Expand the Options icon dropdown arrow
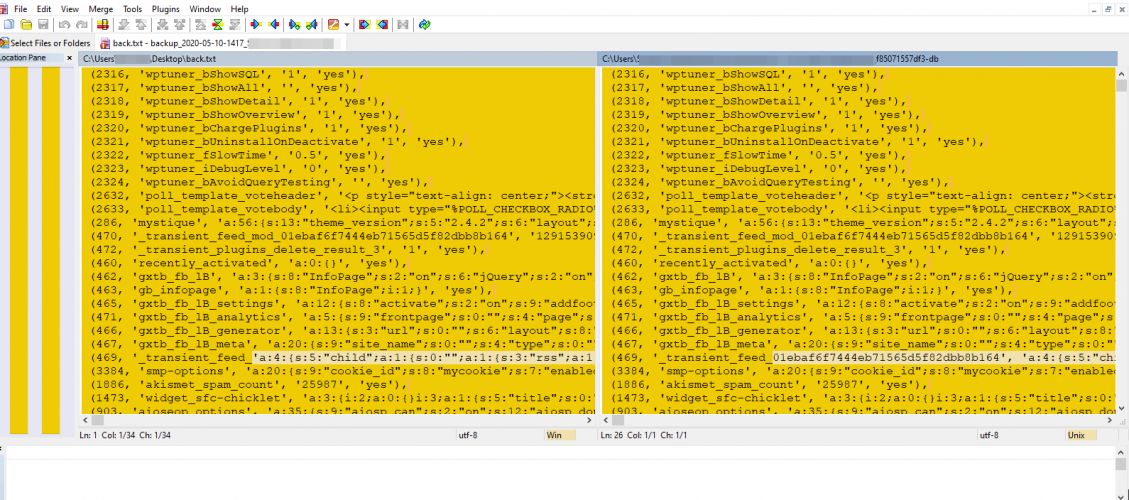The height and width of the screenshot is (500, 1129). coord(347,24)
